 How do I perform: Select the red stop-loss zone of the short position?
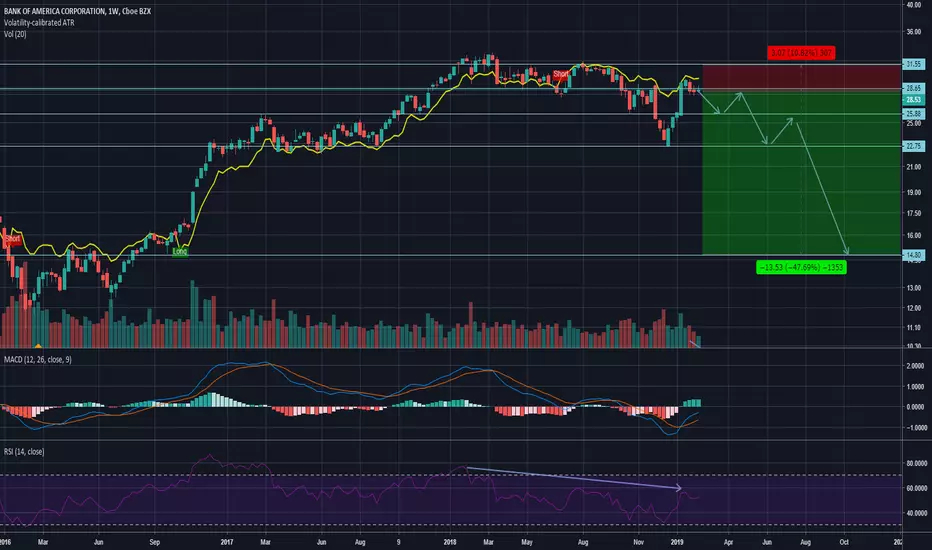801,77
